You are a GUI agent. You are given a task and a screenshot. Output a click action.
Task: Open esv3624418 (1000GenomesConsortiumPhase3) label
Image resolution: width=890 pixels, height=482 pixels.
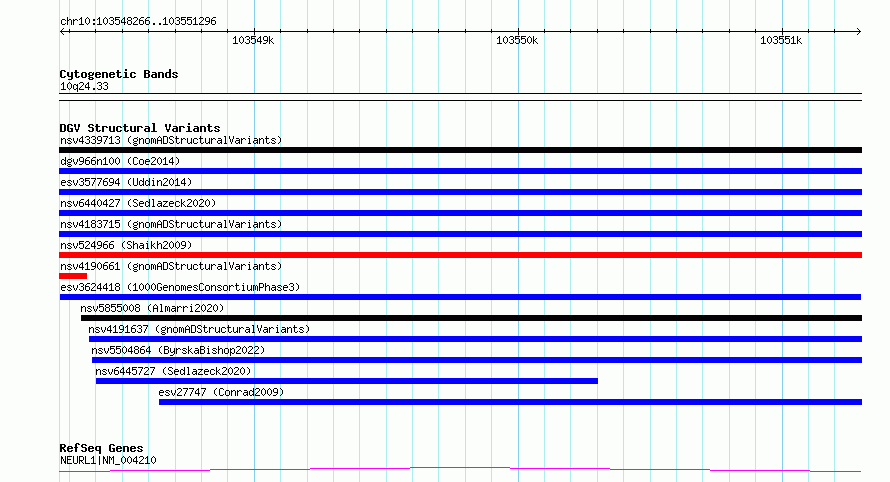coord(180,287)
